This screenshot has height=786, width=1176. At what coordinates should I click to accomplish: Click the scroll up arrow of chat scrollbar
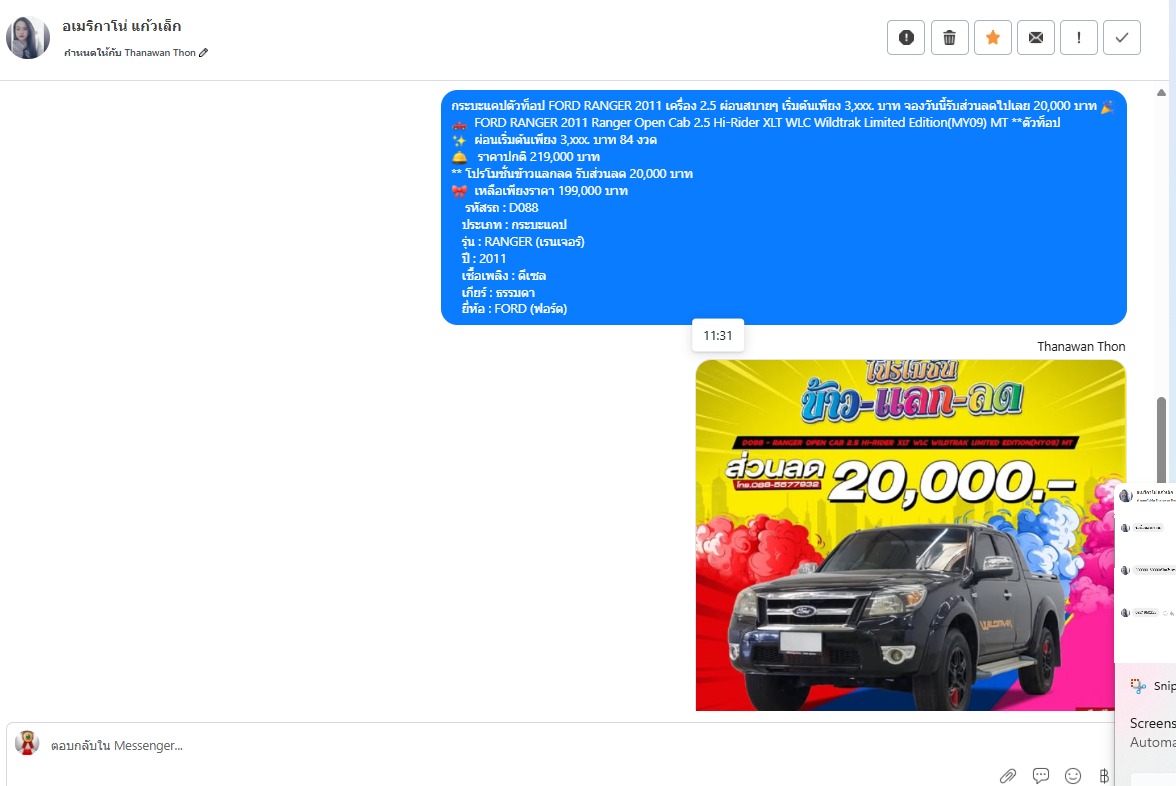(x=1161, y=93)
